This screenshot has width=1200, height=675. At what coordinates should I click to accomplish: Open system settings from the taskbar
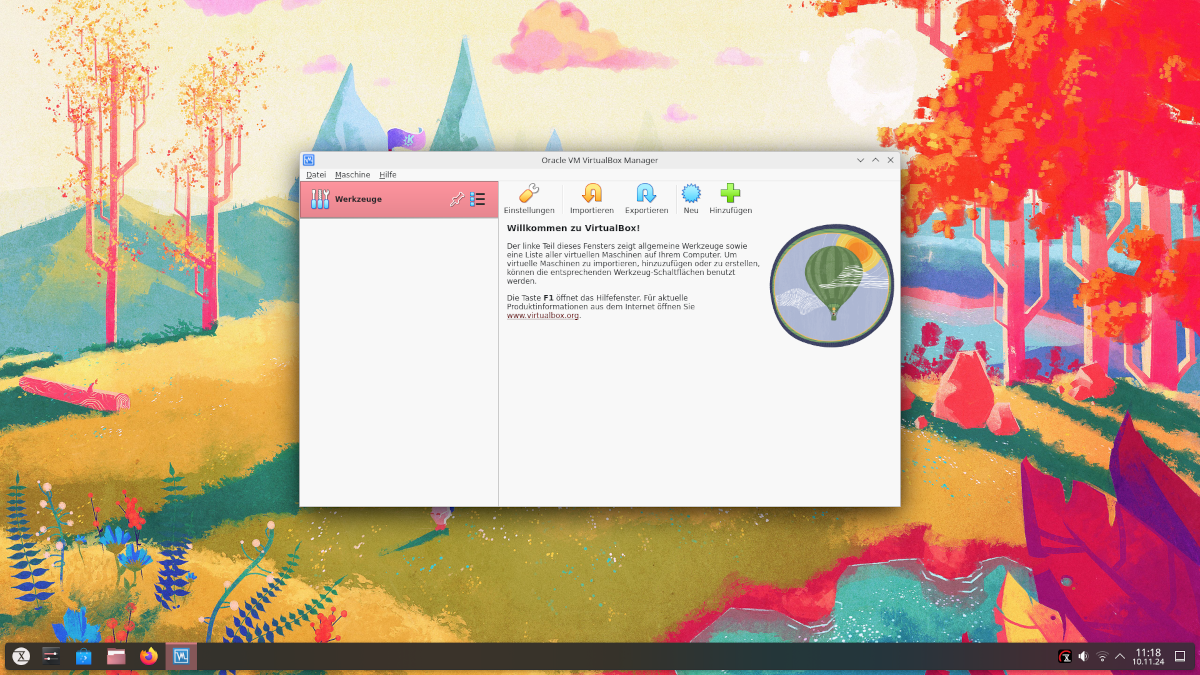coord(52,656)
